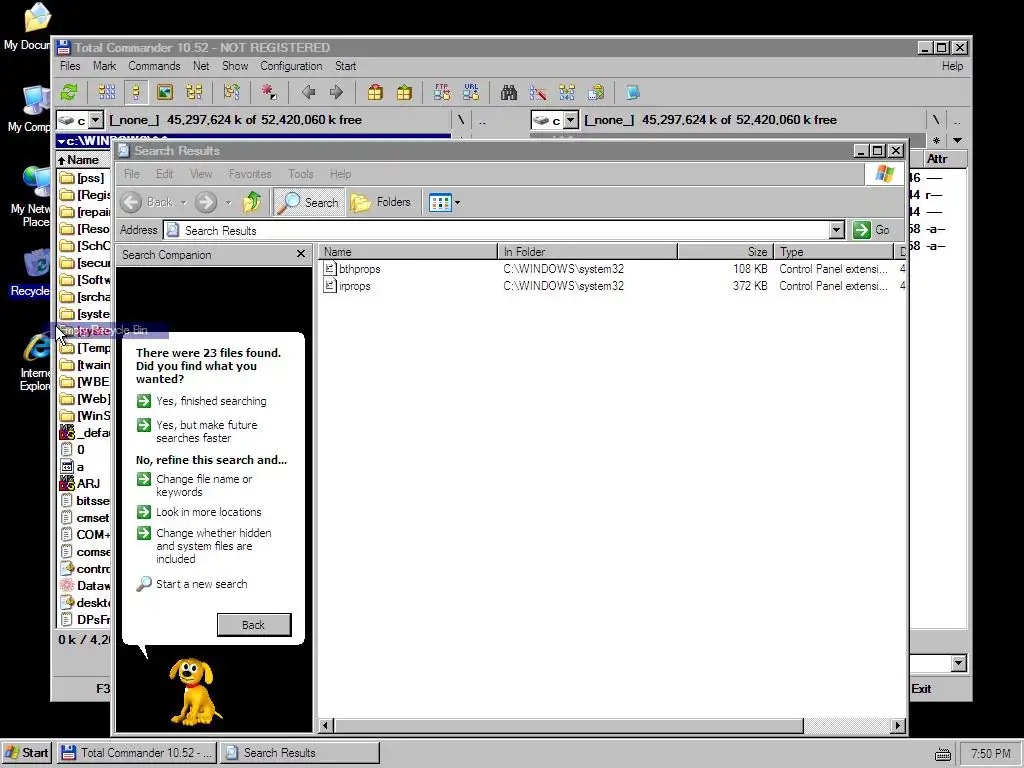Open the Configuration menu
The height and width of the screenshot is (768, 1024).
coord(291,66)
